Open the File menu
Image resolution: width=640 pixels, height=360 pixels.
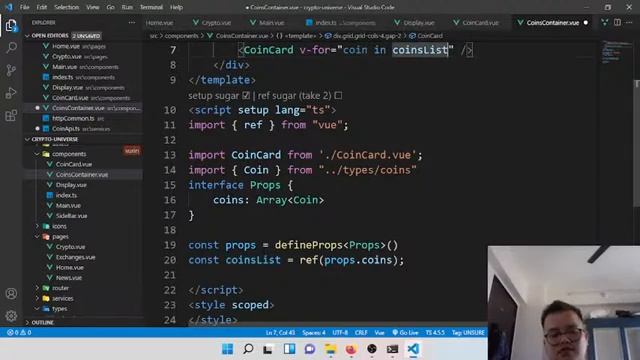point(24,7)
